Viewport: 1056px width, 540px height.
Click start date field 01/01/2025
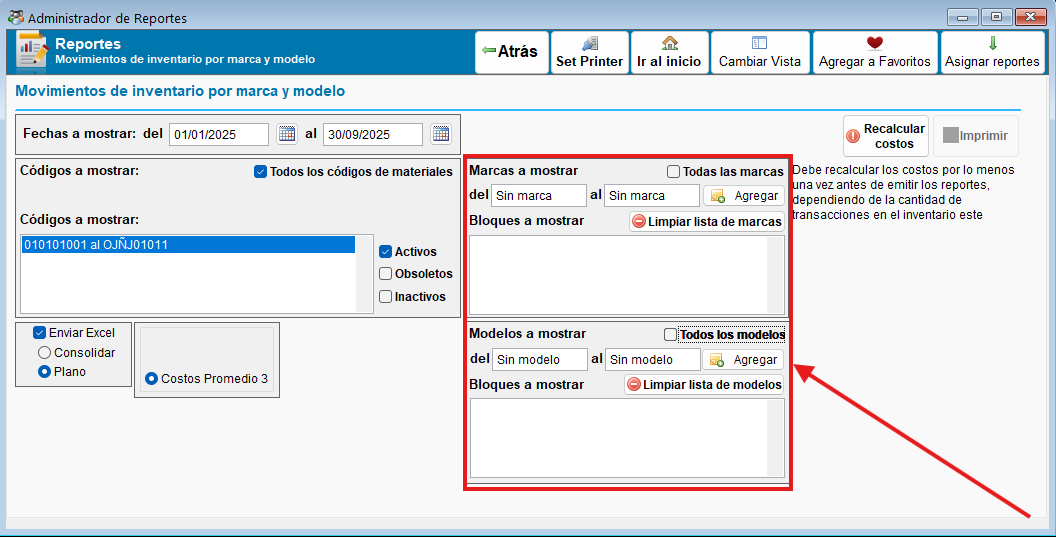click(219, 135)
